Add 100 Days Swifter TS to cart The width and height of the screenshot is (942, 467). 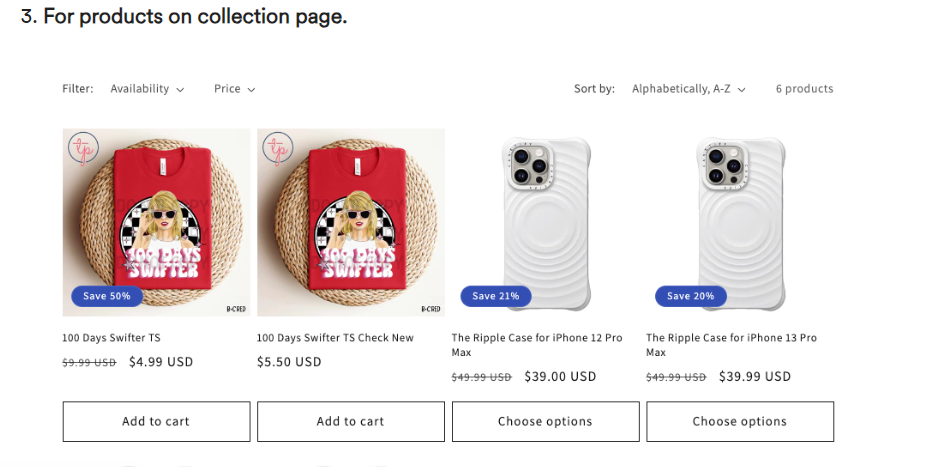156,421
